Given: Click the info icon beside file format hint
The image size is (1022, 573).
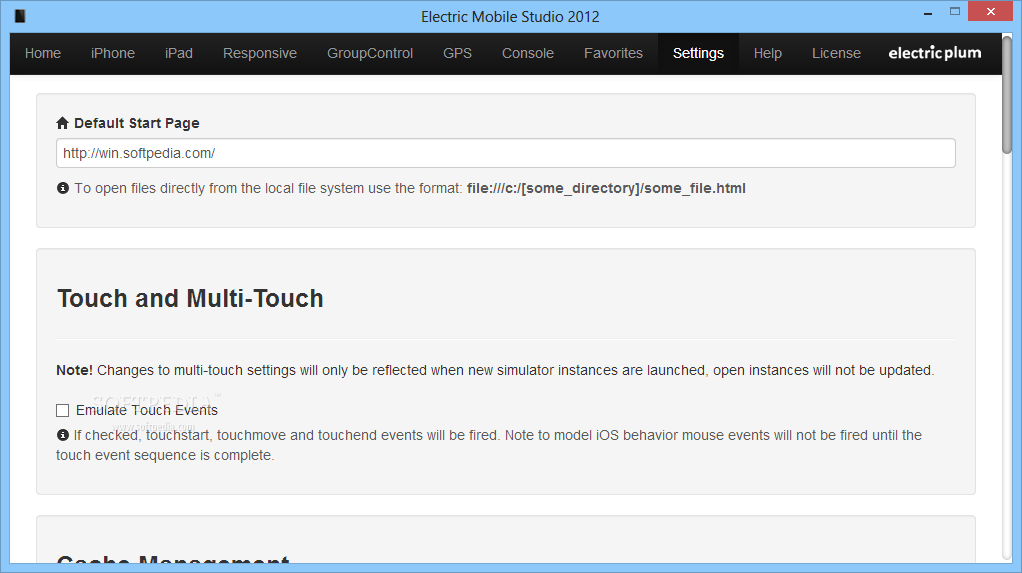Looking at the screenshot, I should point(63,188).
